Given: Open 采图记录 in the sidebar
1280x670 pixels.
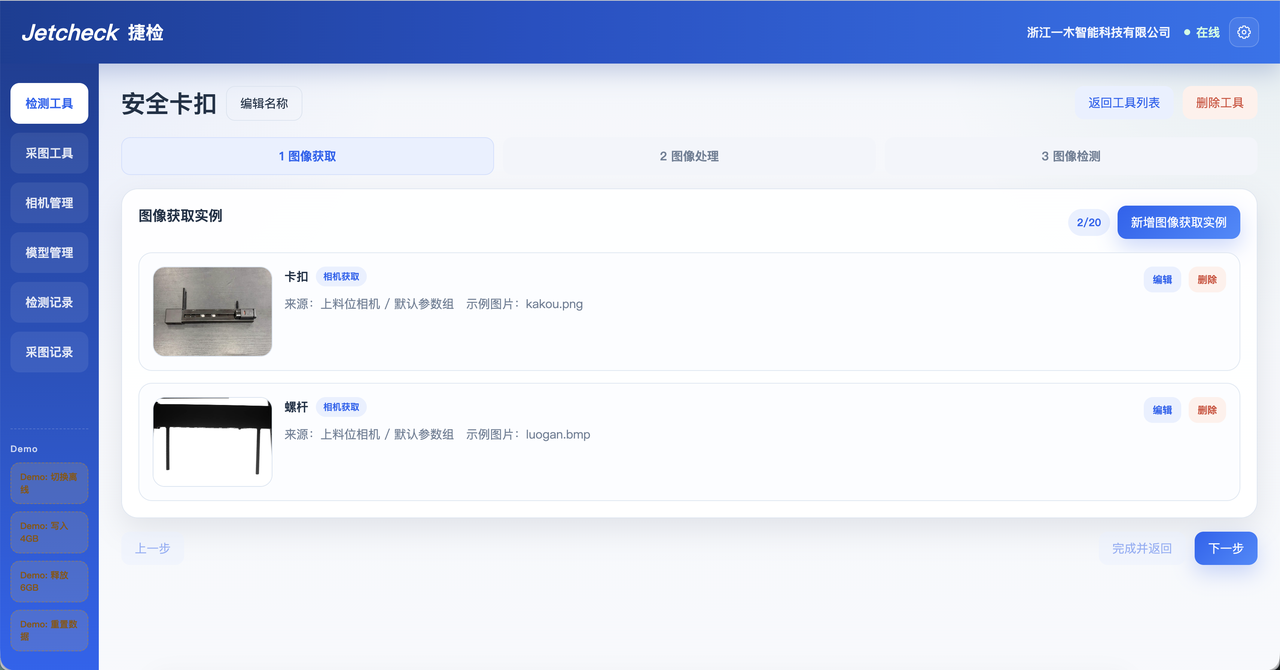Looking at the screenshot, I should (x=49, y=352).
